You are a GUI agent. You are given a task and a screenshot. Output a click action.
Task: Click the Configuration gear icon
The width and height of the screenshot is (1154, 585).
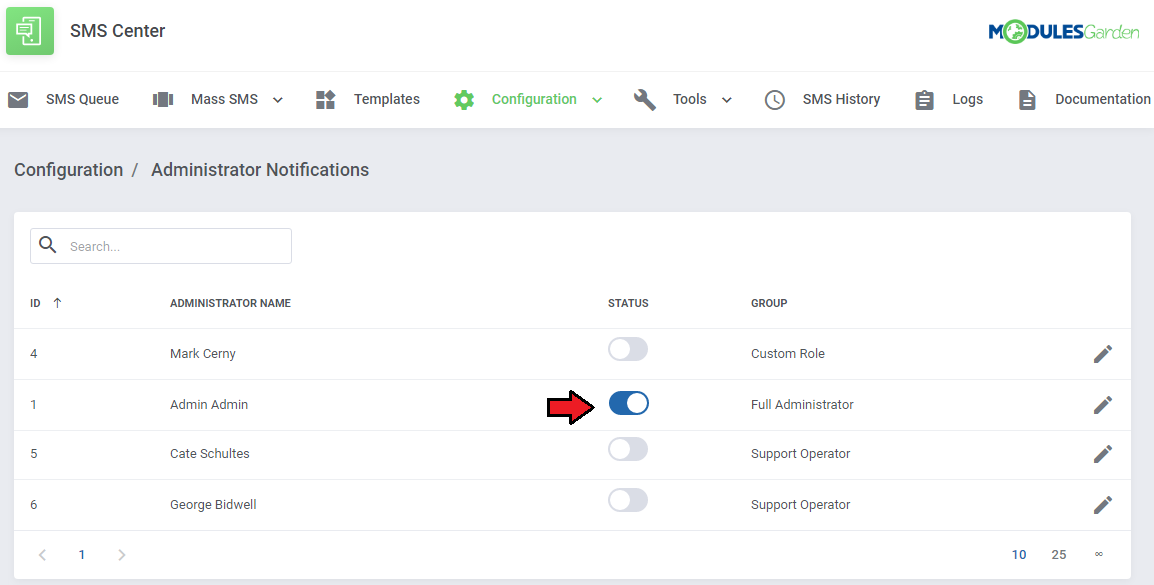[x=464, y=99]
